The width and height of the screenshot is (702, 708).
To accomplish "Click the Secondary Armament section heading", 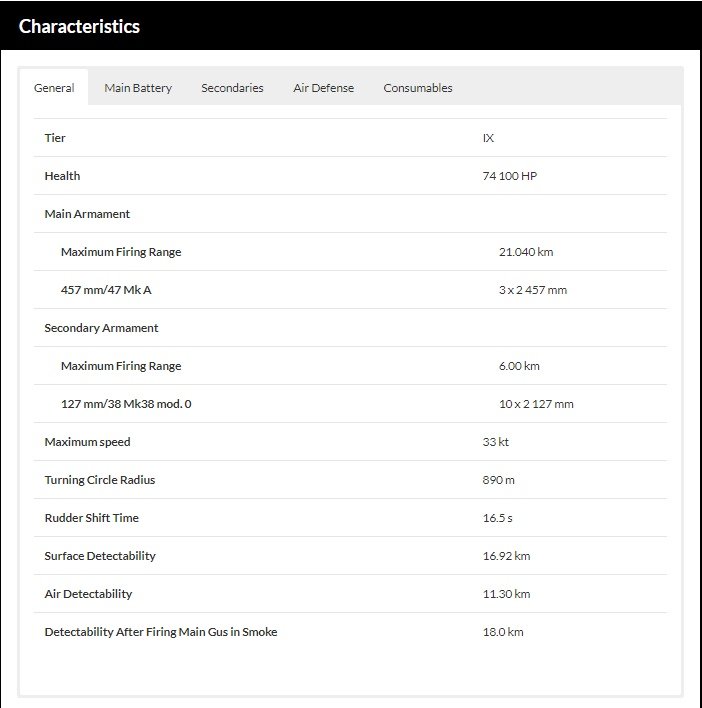I will (101, 328).
